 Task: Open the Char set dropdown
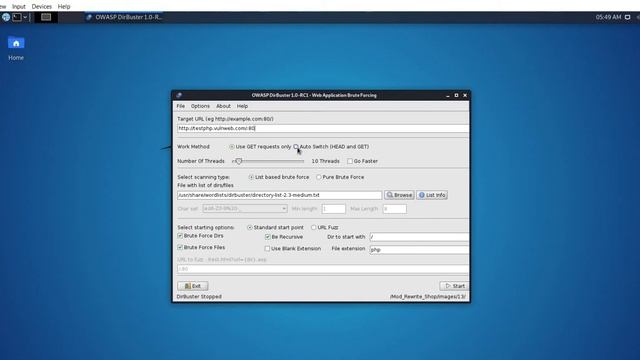245,209
